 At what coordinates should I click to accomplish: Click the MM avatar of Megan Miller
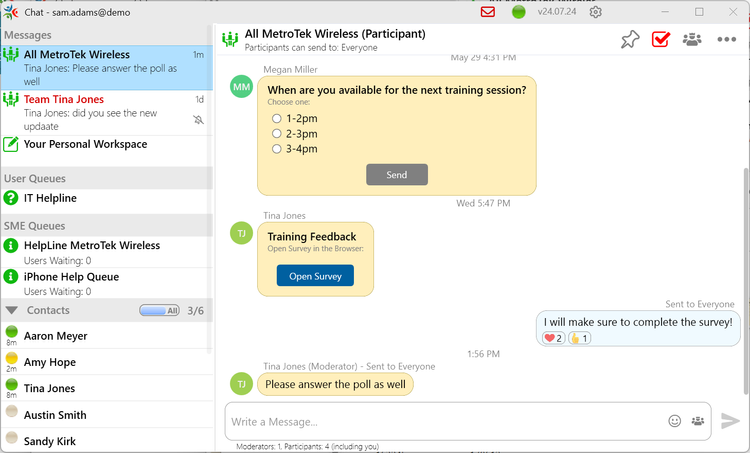click(242, 87)
